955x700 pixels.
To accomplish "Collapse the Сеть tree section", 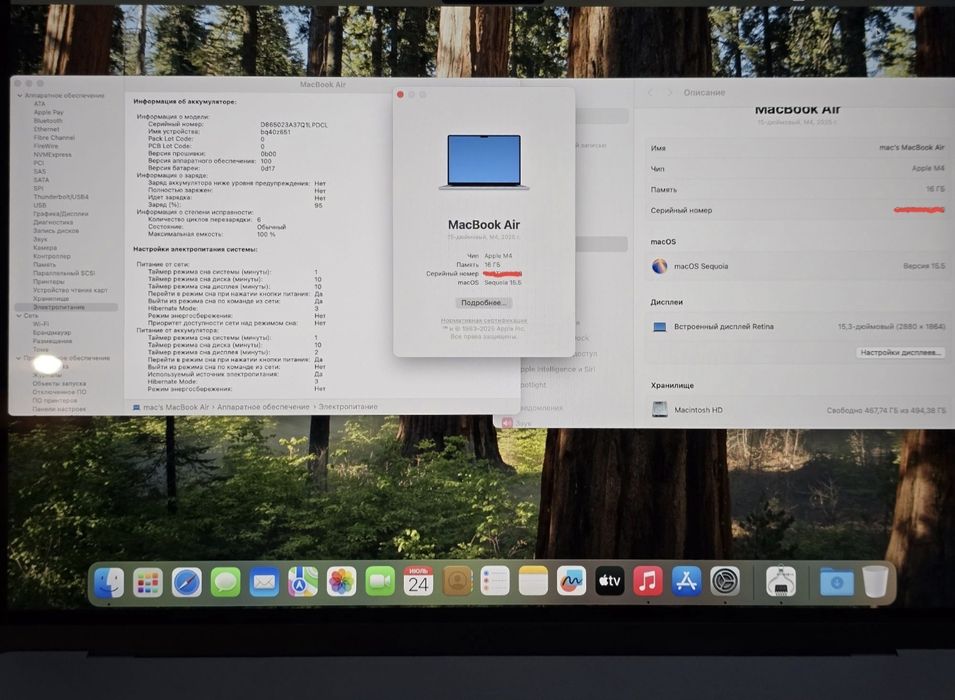I will pyautogui.click(x=19, y=316).
